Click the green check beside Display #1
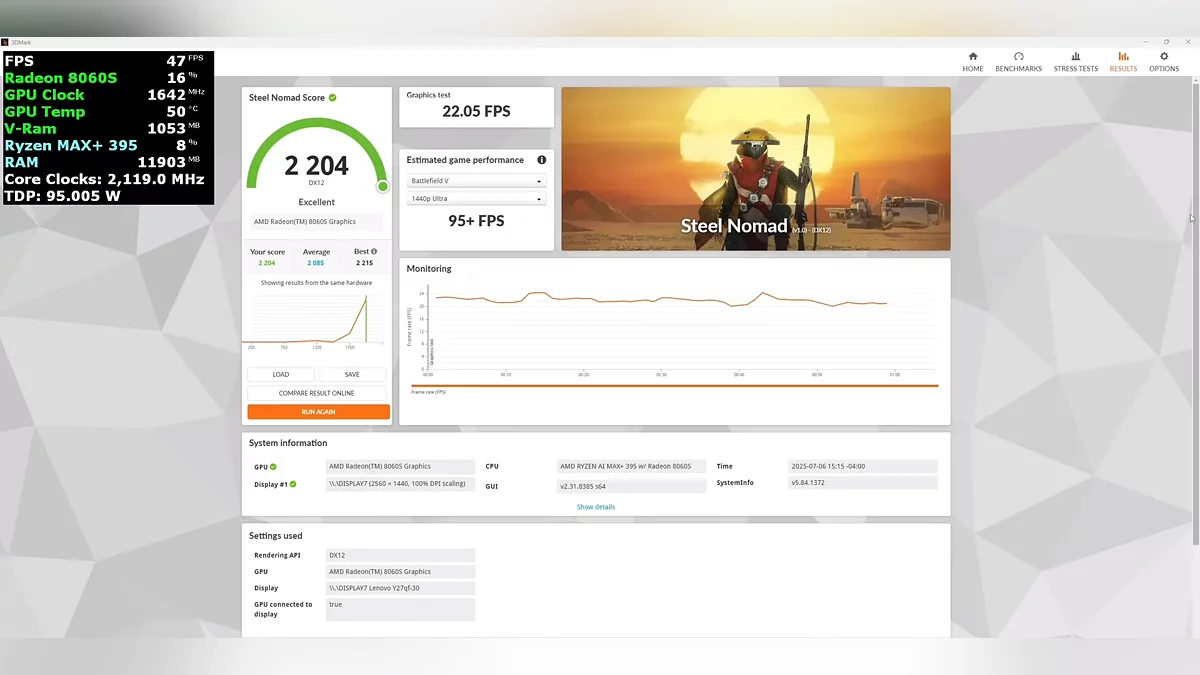Screen dimensions: 1200x675 293,485
